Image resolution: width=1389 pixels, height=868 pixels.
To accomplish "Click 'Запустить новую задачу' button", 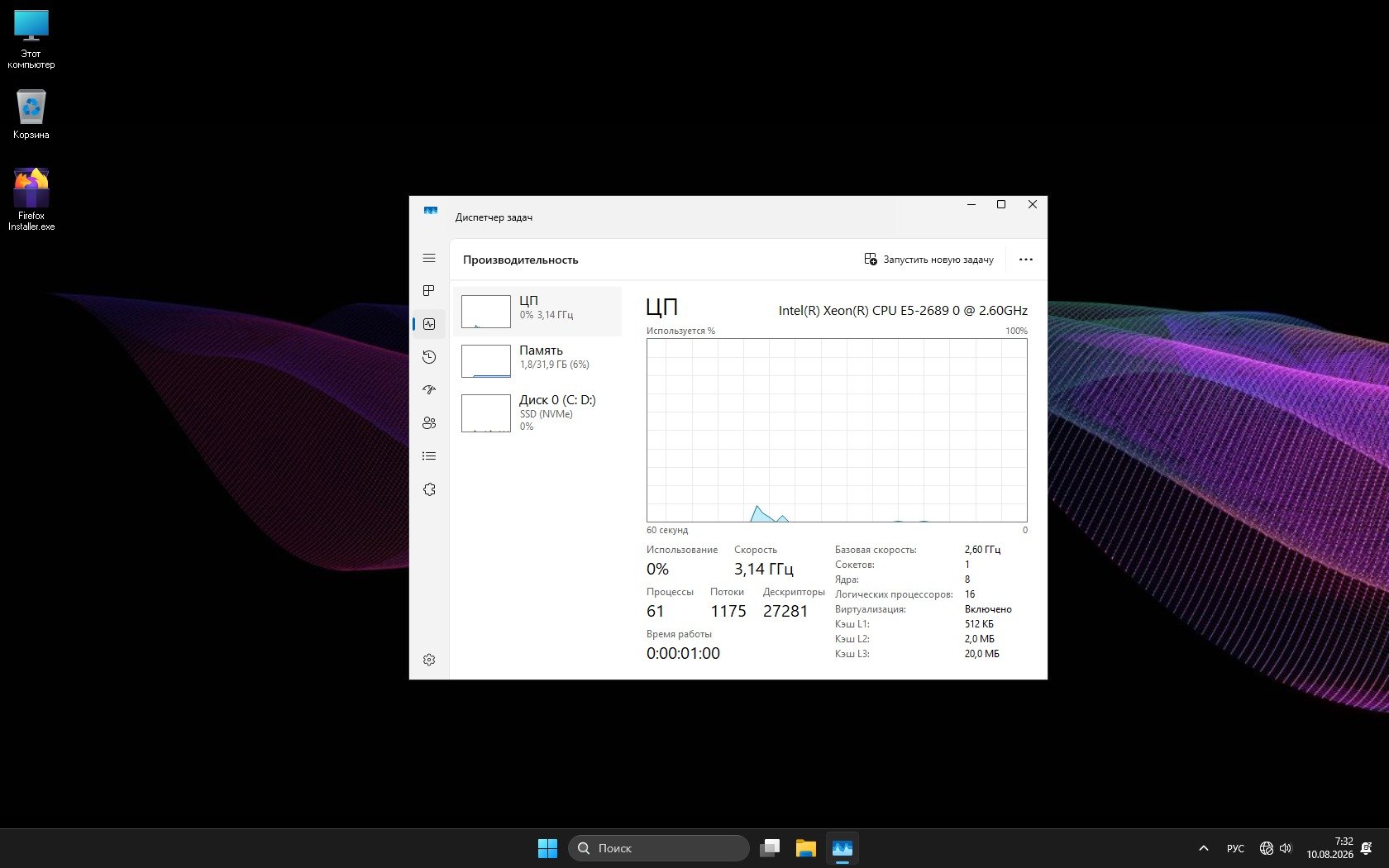I will [928, 260].
